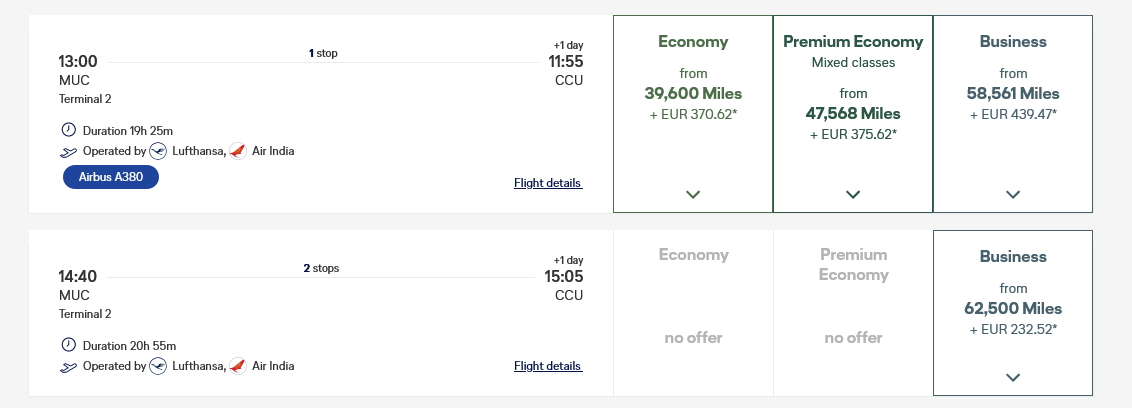This screenshot has width=1132, height=408.
Task: Open Flight details for the 14:40 departure
Action: pyautogui.click(x=548, y=366)
